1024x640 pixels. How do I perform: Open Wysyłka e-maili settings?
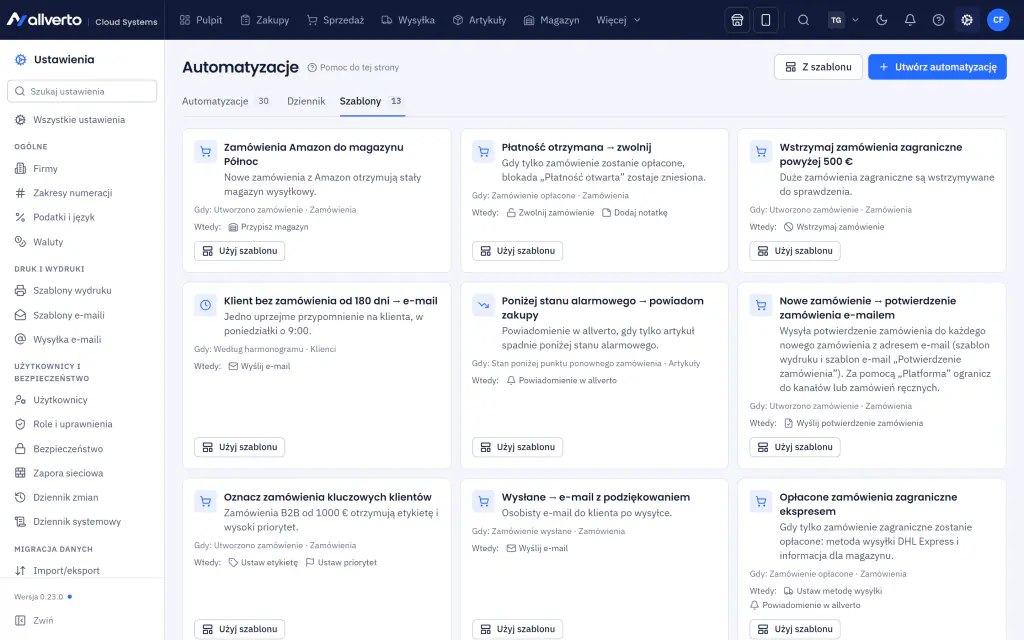coord(82,340)
